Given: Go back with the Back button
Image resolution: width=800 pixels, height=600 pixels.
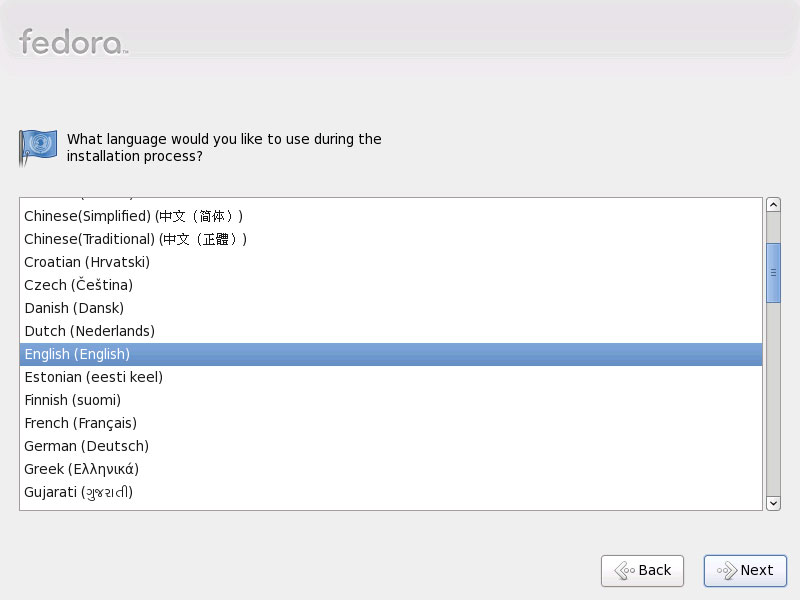Looking at the screenshot, I should (642, 570).
